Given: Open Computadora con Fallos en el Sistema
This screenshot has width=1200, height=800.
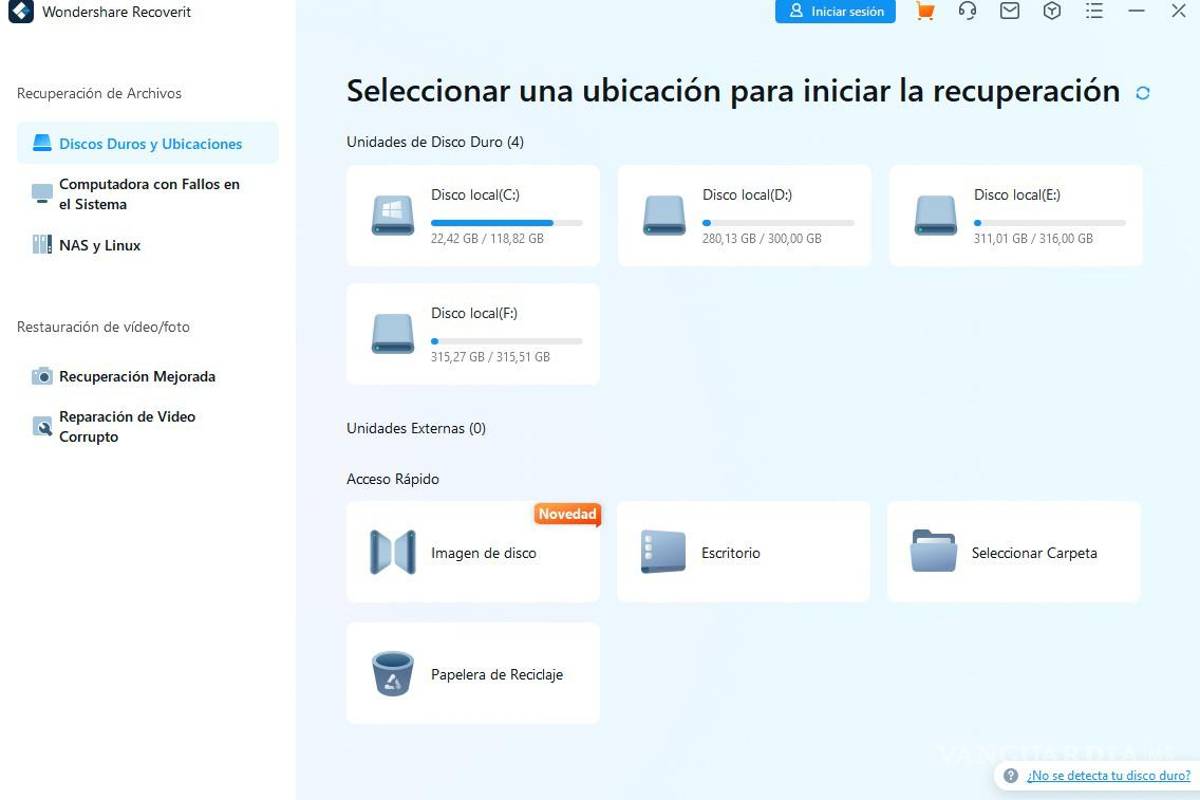Looking at the screenshot, I should click(x=149, y=194).
